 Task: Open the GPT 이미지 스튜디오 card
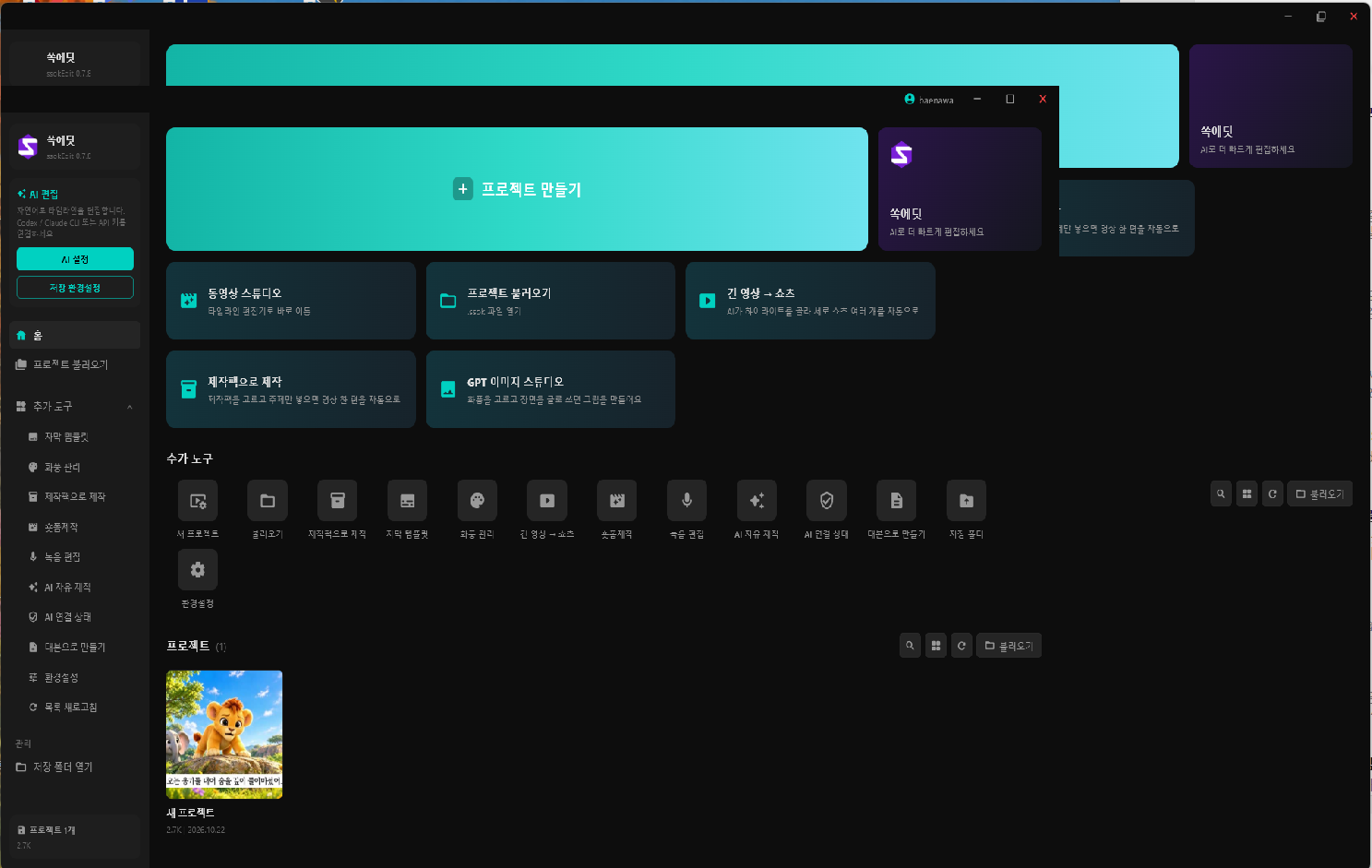[x=551, y=389]
